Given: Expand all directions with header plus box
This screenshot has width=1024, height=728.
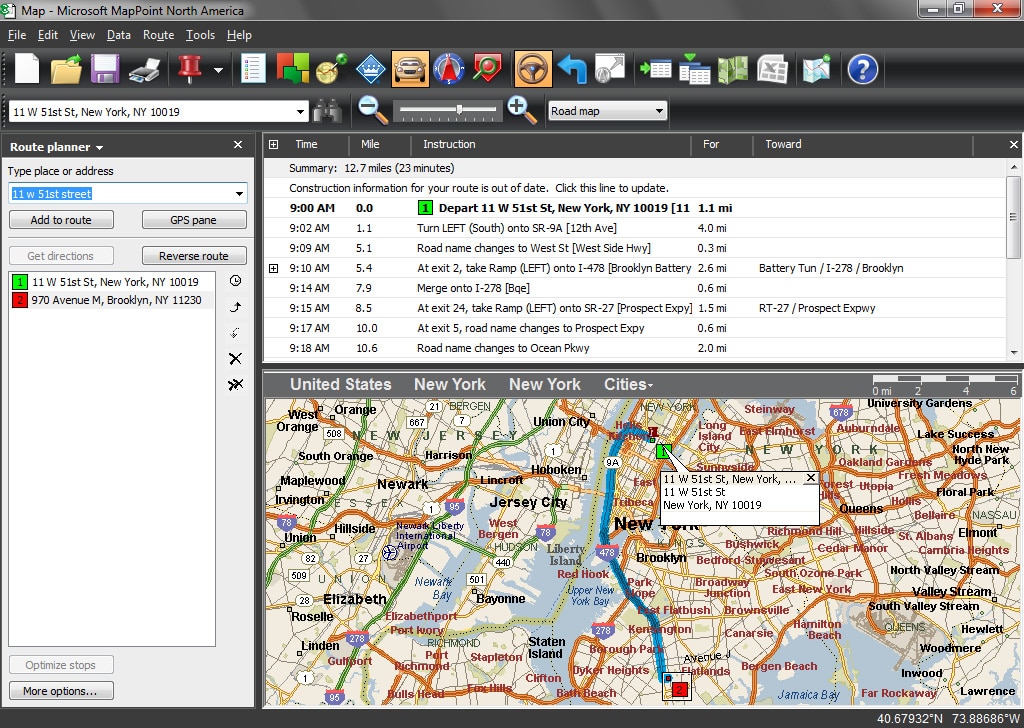Looking at the screenshot, I should click(x=274, y=144).
